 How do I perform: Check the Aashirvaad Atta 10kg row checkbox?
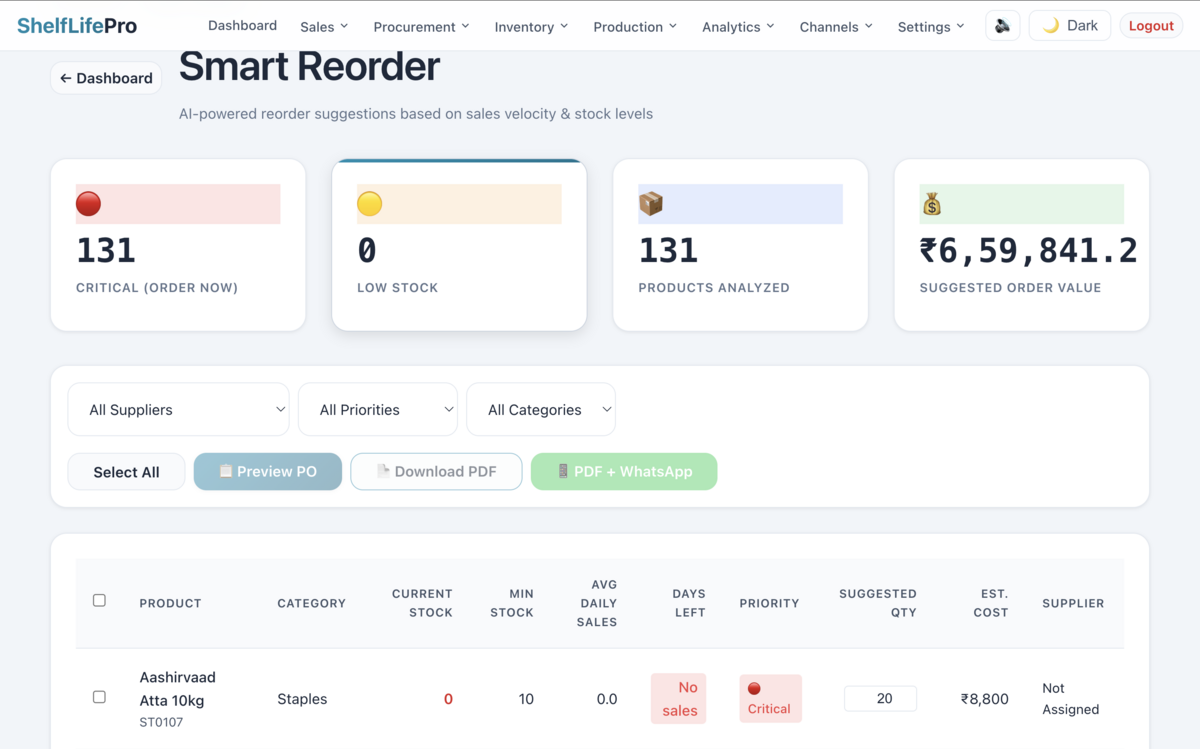tap(99, 697)
